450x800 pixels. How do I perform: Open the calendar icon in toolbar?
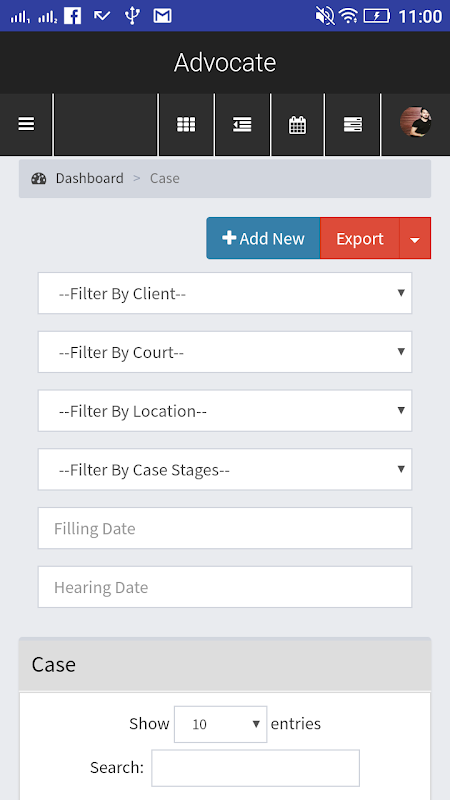[x=297, y=124]
